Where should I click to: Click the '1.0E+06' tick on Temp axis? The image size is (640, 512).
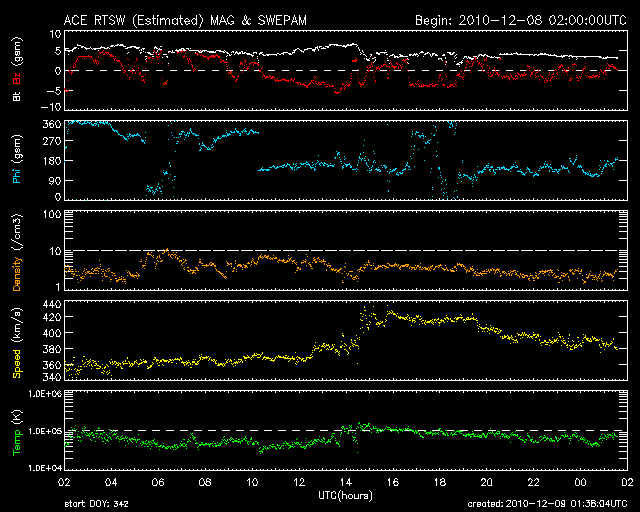click(45, 394)
